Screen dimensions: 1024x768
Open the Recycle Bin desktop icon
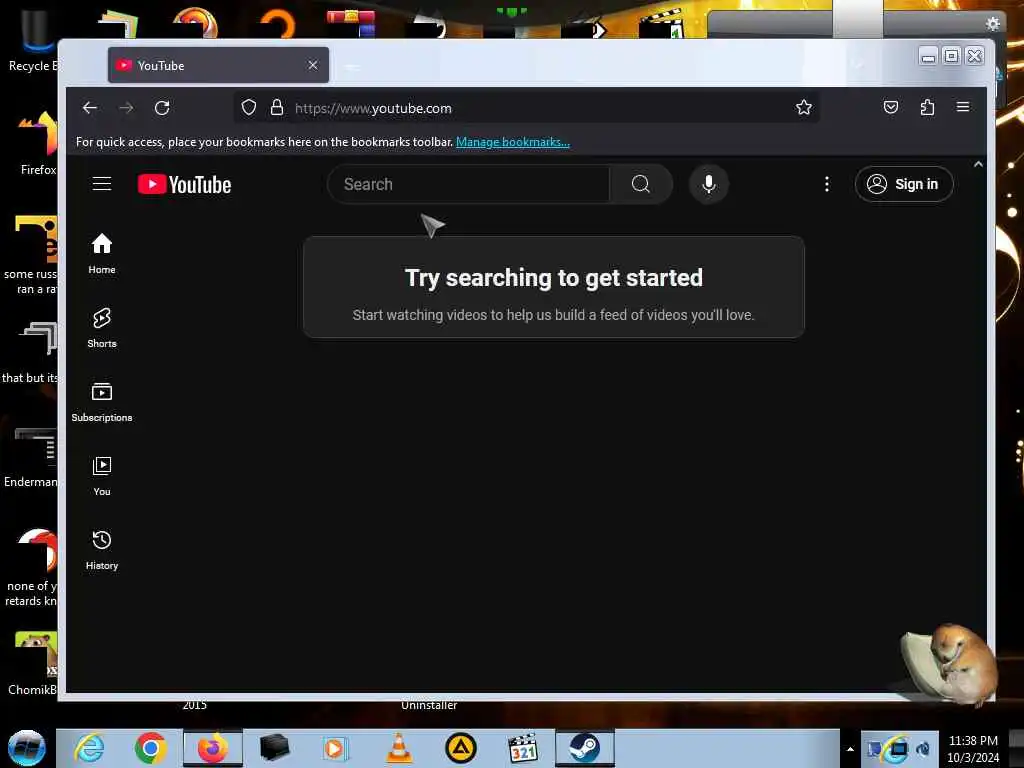pyautogui.click(x=32, y=40)
